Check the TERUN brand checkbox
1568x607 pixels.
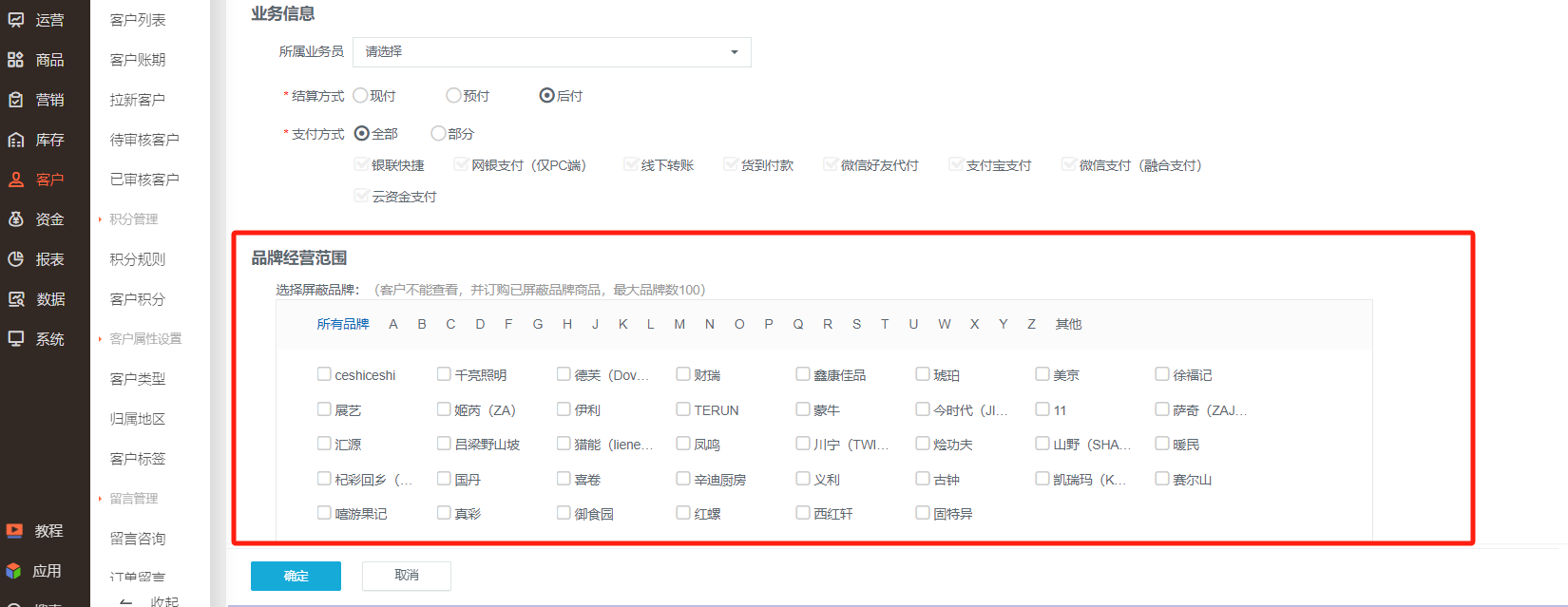683,409
